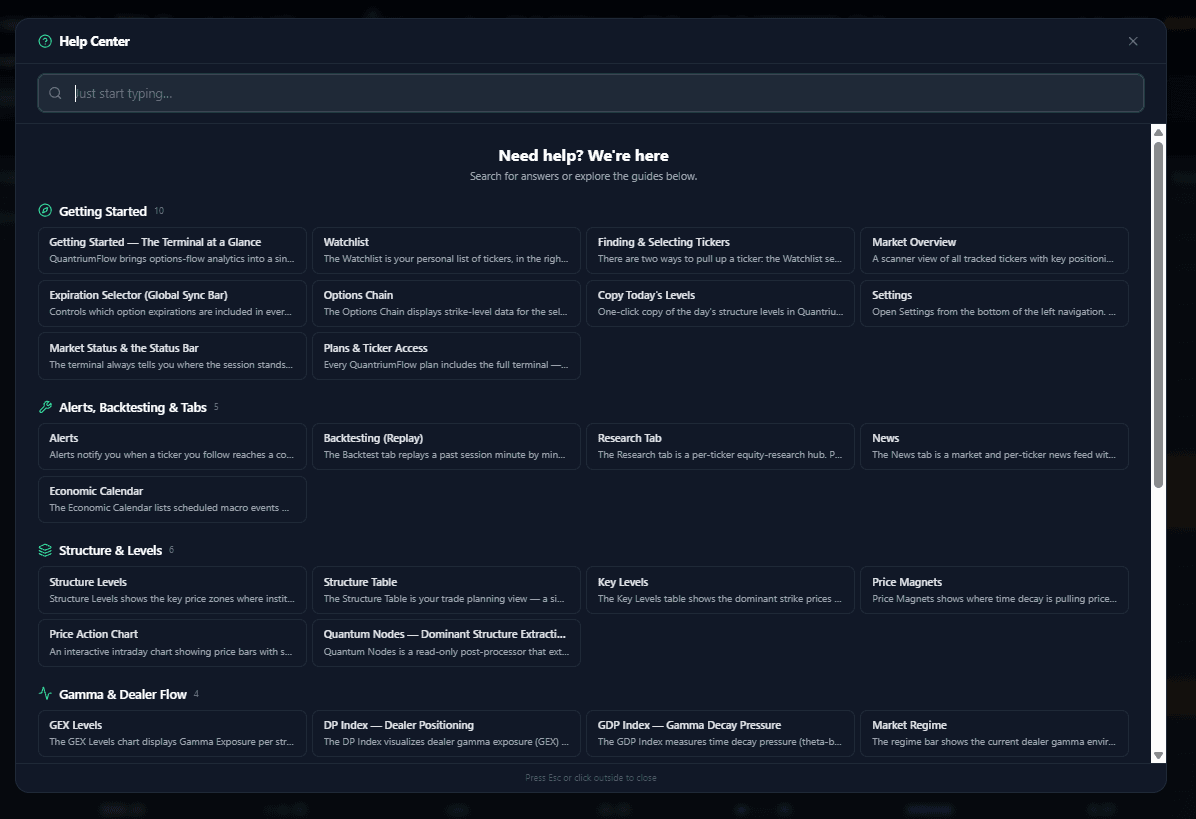Viewport: 1196px width, 819px height.
Task: Click the Structure & Levels layers icon
Action: pos(45,551)
